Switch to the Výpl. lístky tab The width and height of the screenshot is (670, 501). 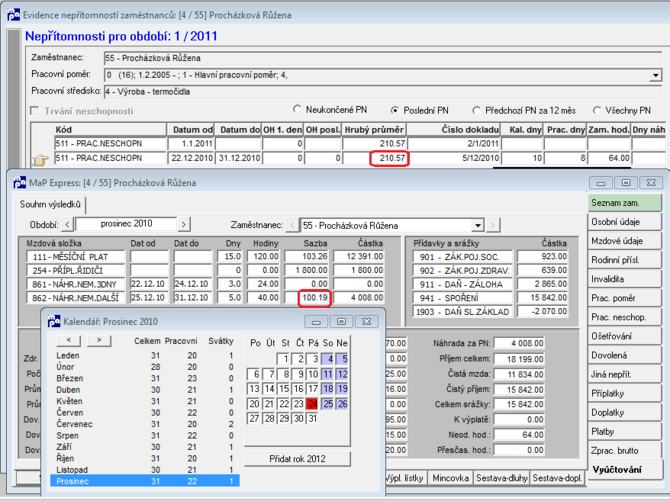[x=405, y=478]
